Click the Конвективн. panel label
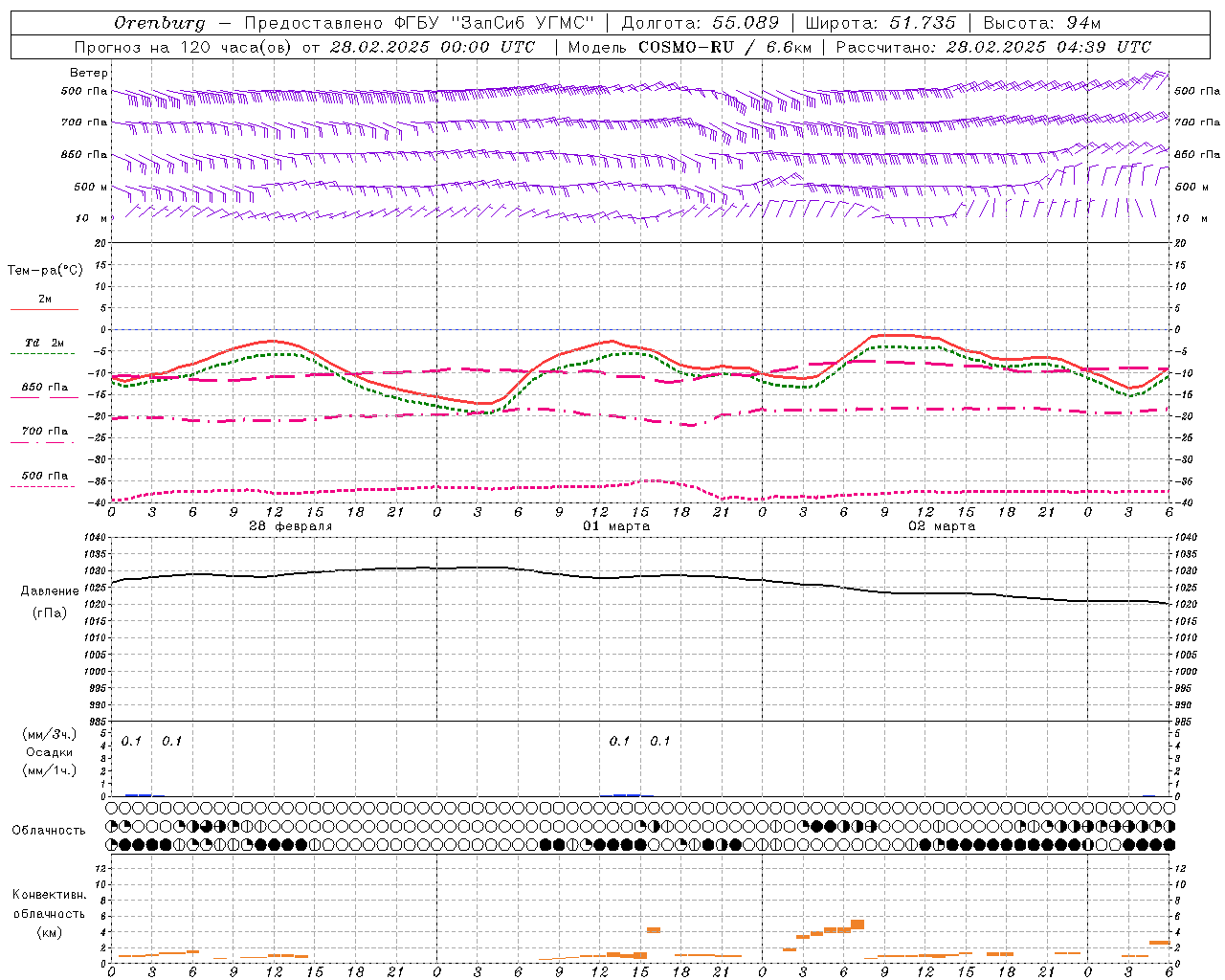Screen dimensions: 1225x980 point(49,895)
